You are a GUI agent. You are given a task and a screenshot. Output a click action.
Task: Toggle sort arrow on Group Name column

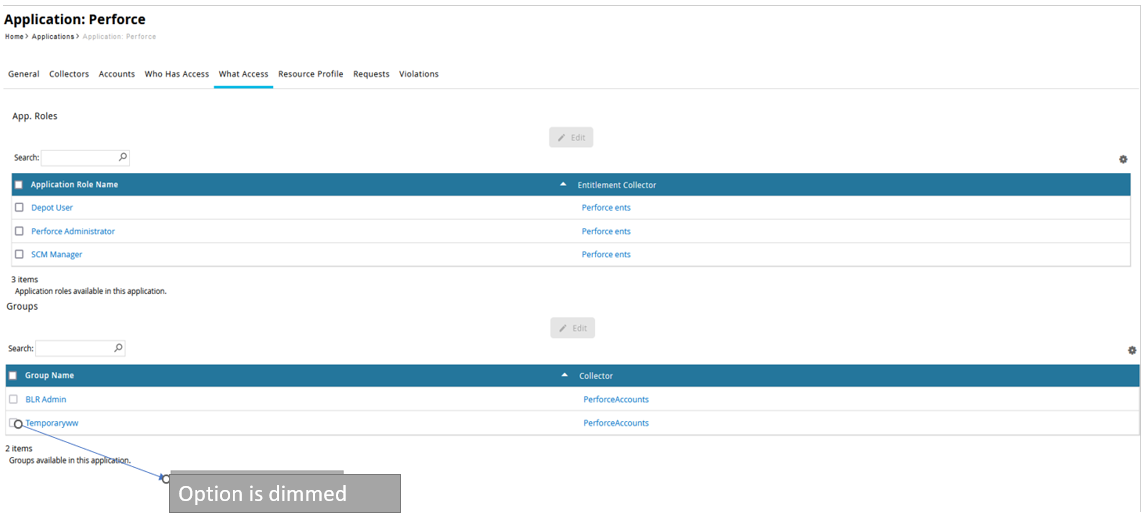pyautogui.click(x=564, y=376)
